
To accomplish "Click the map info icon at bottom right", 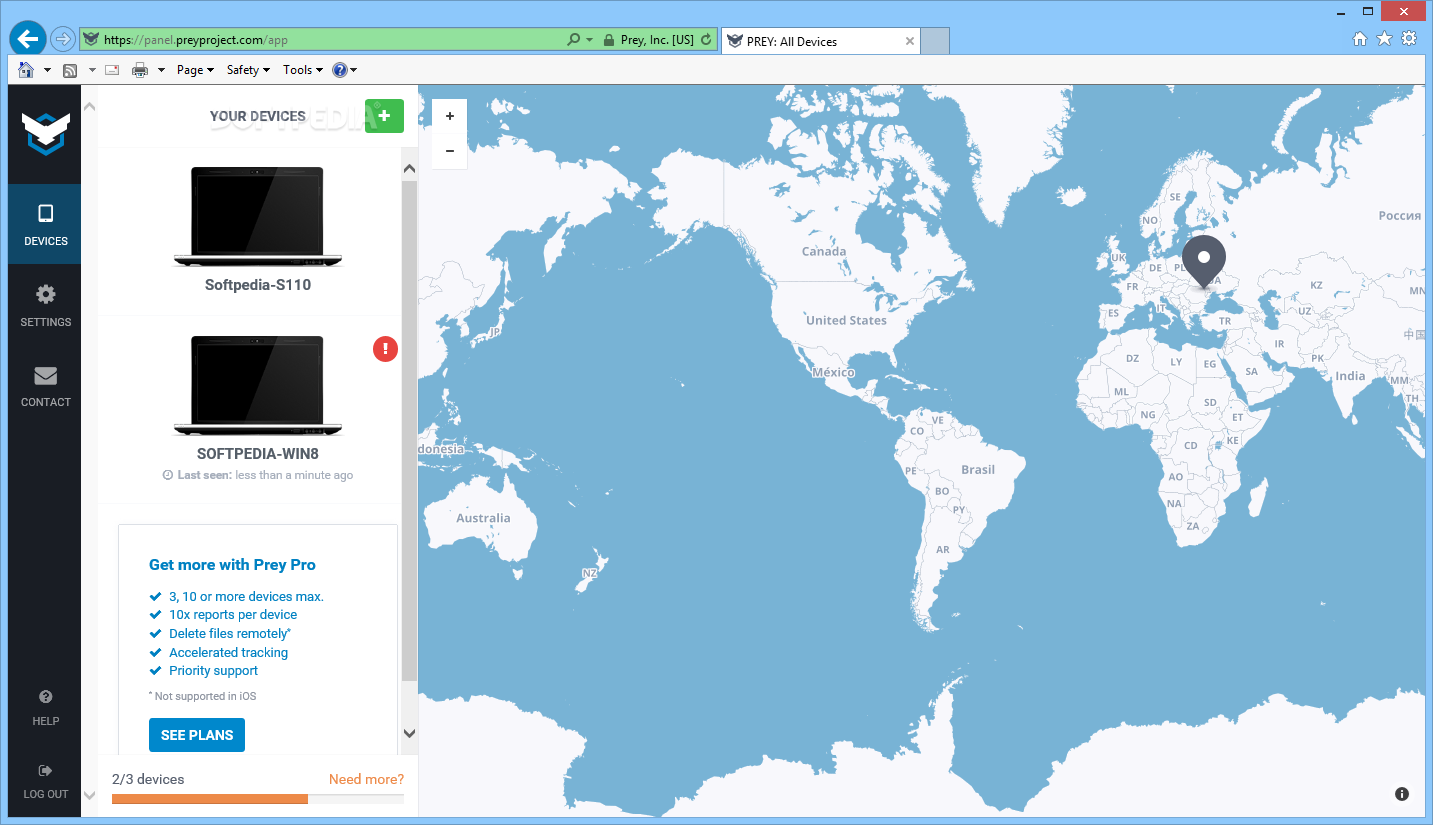I will 1402,794.
